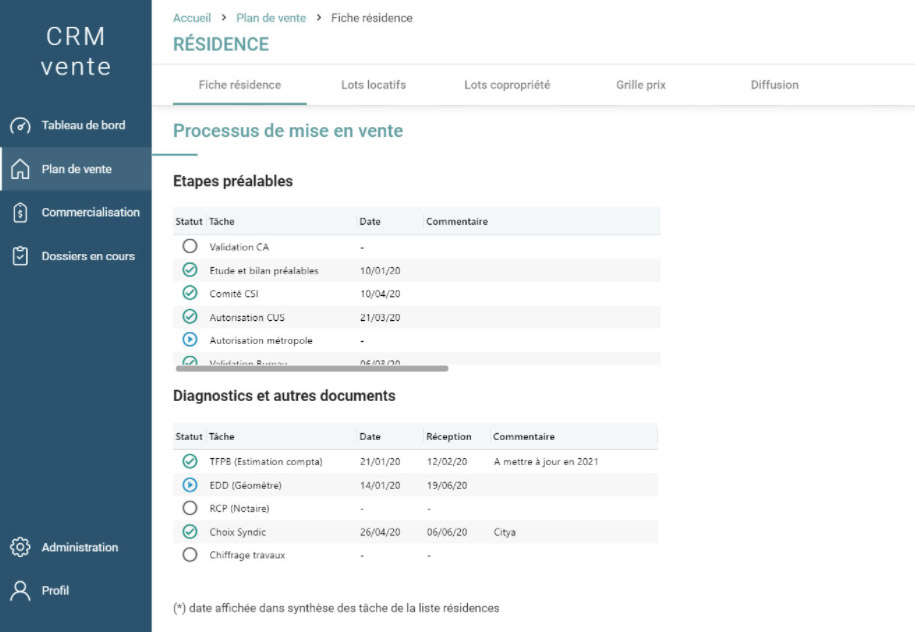The width and height of the screenshot is (915, 632).
Task: Click date 21/03/20 for Autorisation CUS
Action: pos(380,317)
